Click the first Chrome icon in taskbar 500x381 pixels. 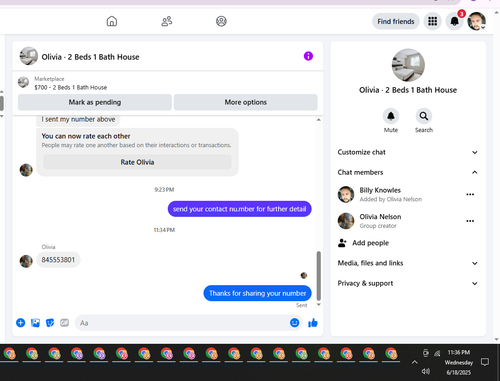tap(10, 354)
